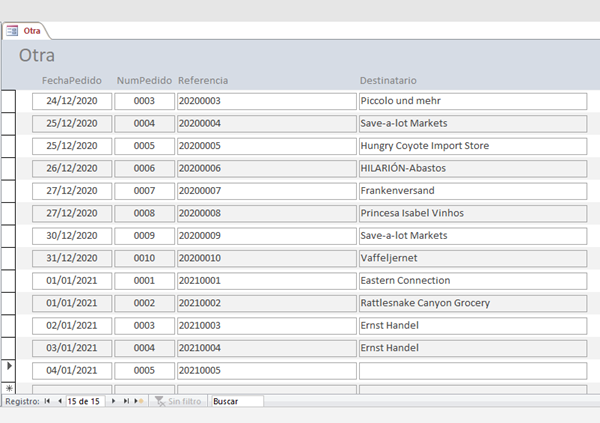
Task: Click NumPedido field 0005 of 04/01/2021 row
Action: click(x=144, y=371)
